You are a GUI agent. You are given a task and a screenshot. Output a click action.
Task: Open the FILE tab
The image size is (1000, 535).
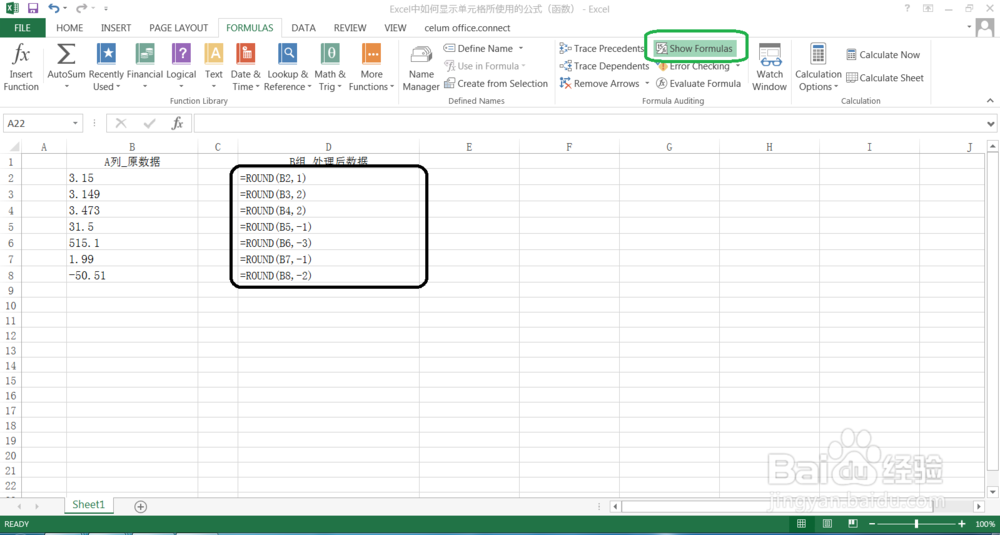pos(22,28)
